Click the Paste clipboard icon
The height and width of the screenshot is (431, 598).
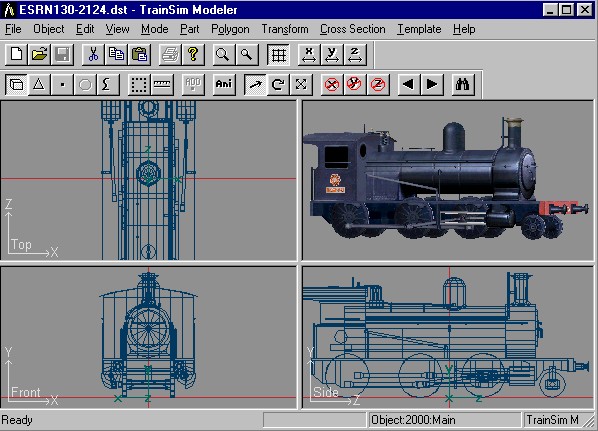[139, 55]
